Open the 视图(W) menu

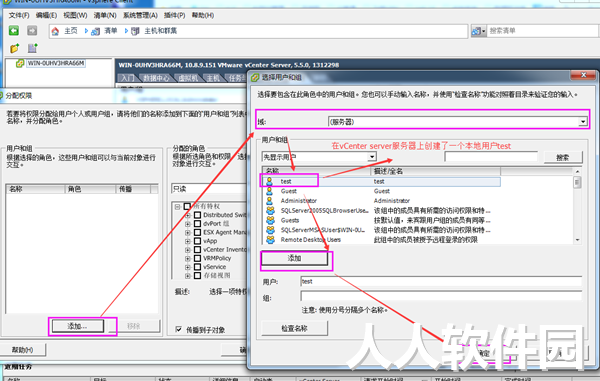(x=75, y=15)
